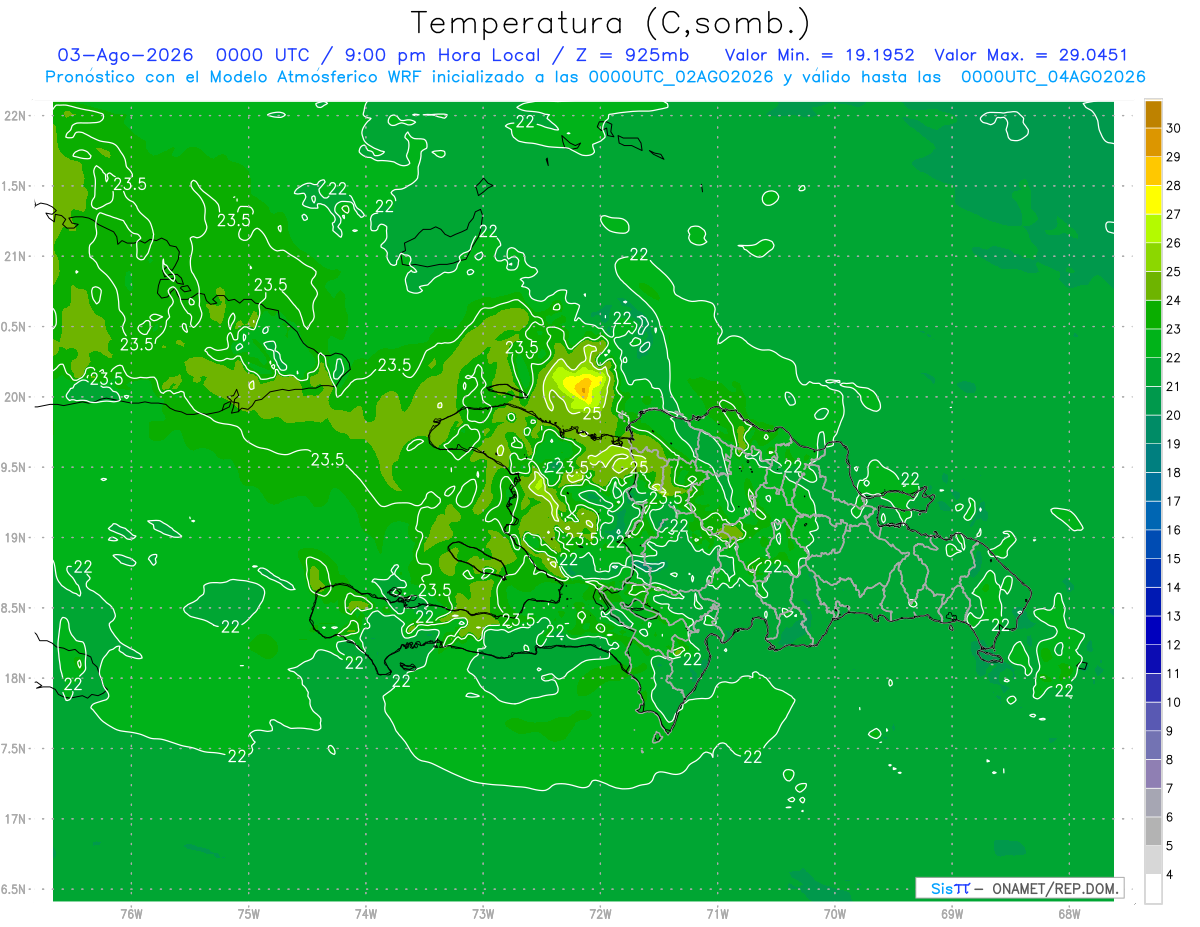Click the '71W' longitude axis label
The width and height of the screenshot is (1200, 927).
[x=717, y=913]
